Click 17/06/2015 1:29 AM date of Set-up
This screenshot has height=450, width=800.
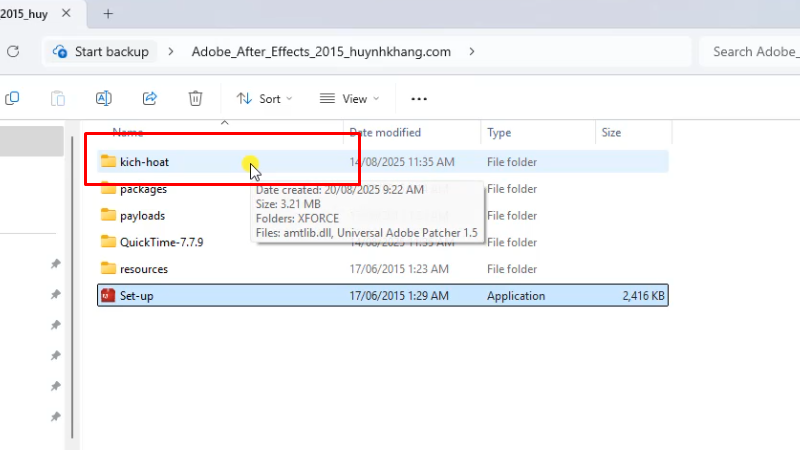(x=399, y=296)
